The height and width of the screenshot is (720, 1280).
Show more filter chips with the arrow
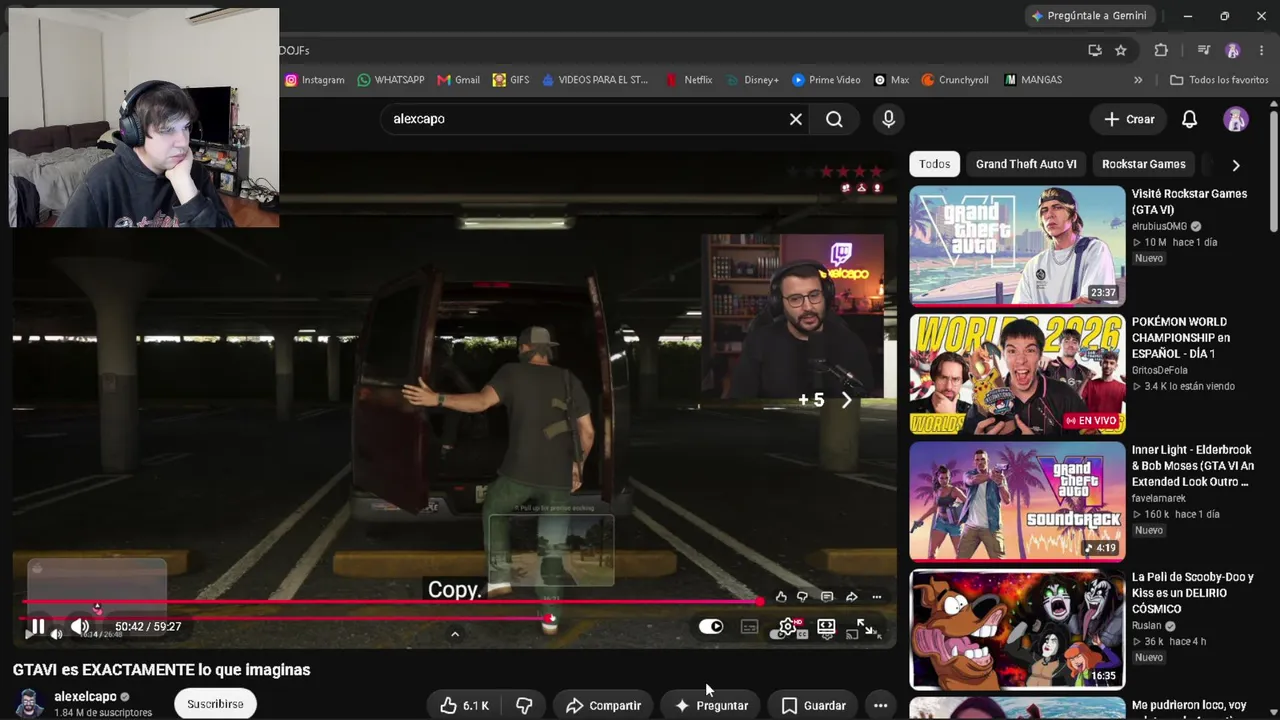tap(1236, 165)
